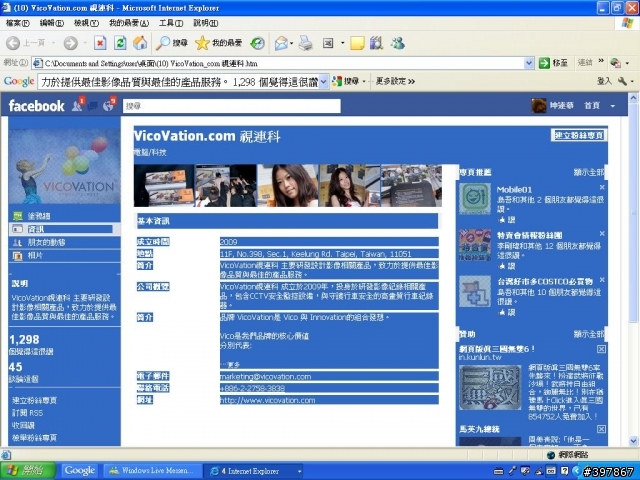The width and height of the screenshot is (640, 480).
Task: Click the 移至 Go button
Action: (553, 63)
